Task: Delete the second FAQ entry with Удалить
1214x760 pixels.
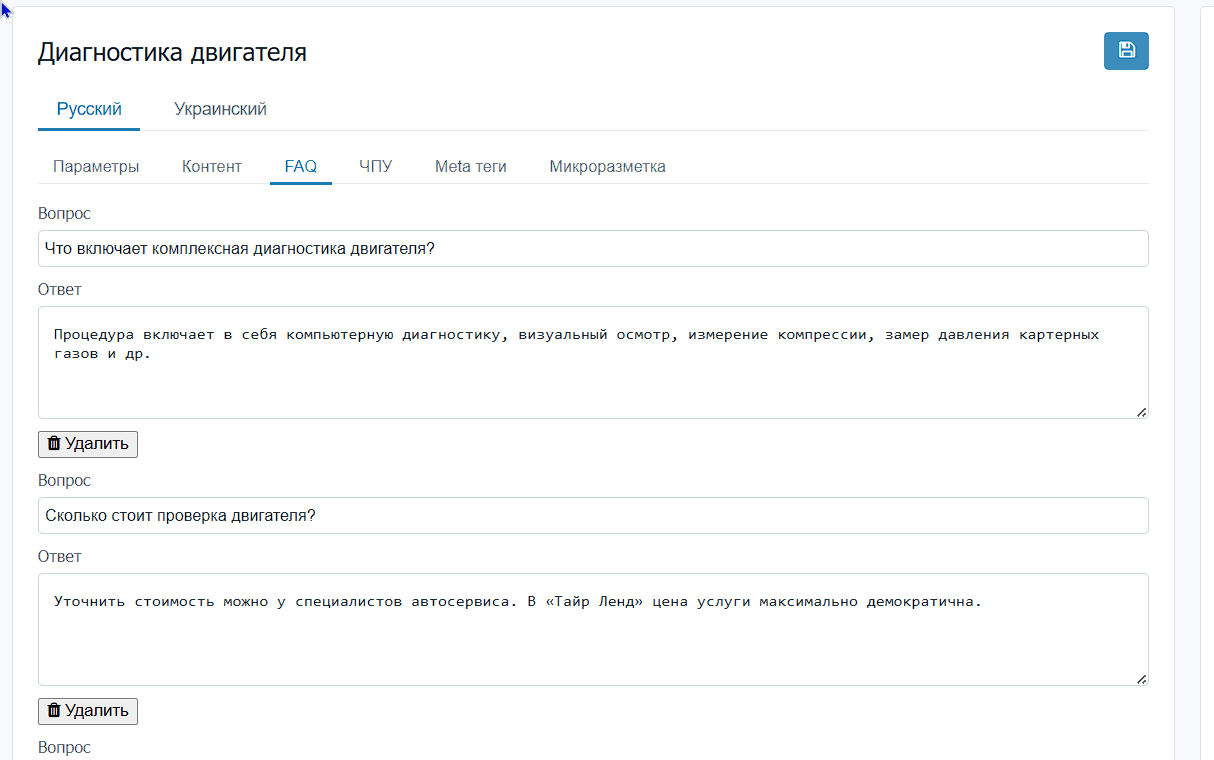Action: pyautogui.click(x=88, y=711)
